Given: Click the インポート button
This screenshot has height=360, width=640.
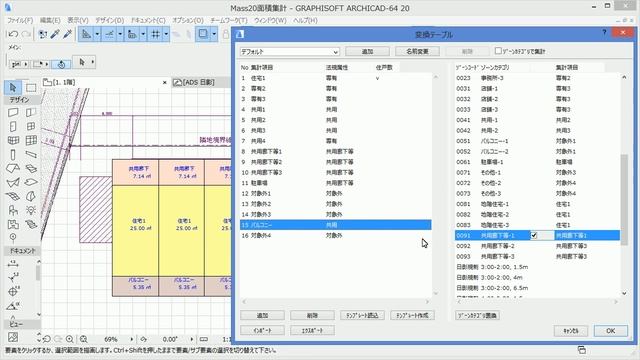Looking at the screenshot, I should pos(262,330).
